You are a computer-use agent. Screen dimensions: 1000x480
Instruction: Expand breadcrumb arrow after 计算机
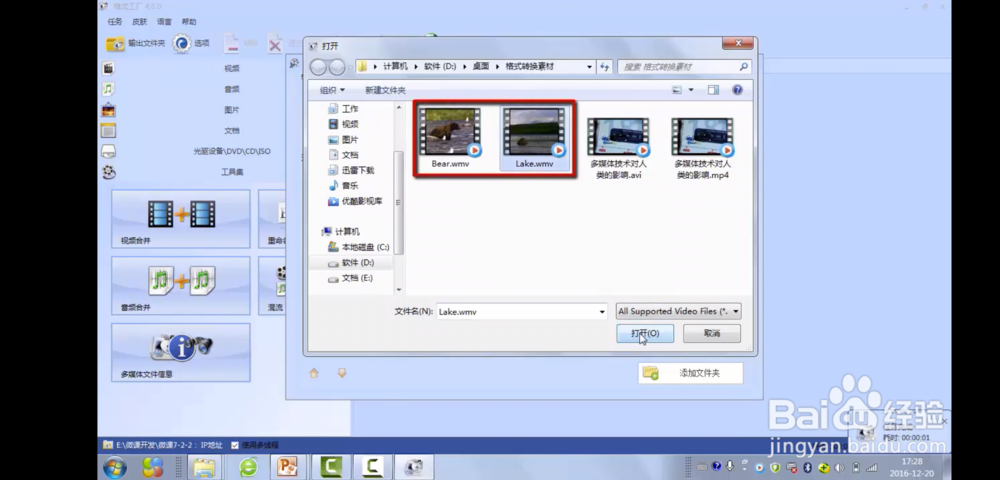(x=415, y=67)
